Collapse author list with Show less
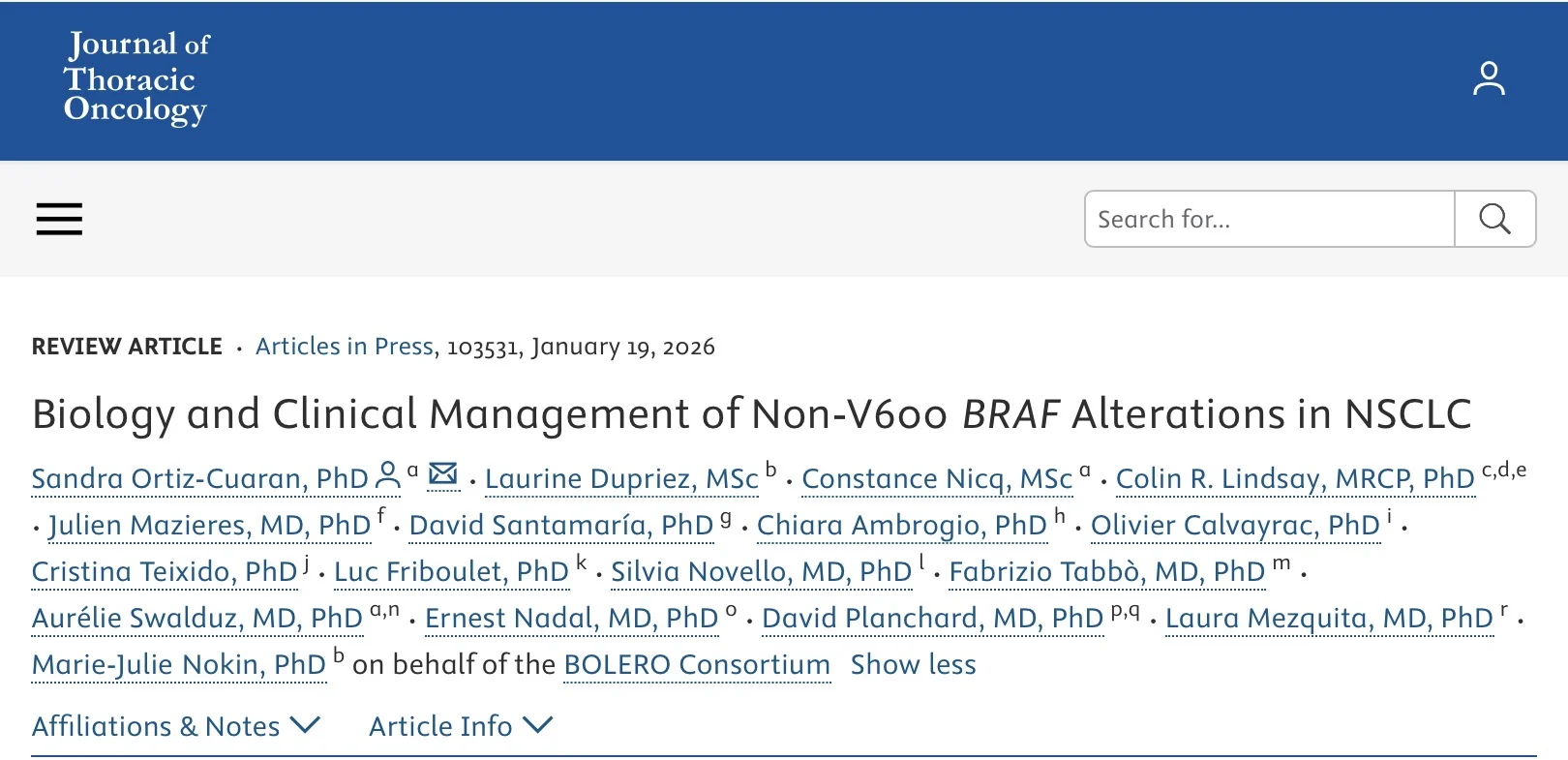The image size is (1568, 760). [x=913, y=665]
